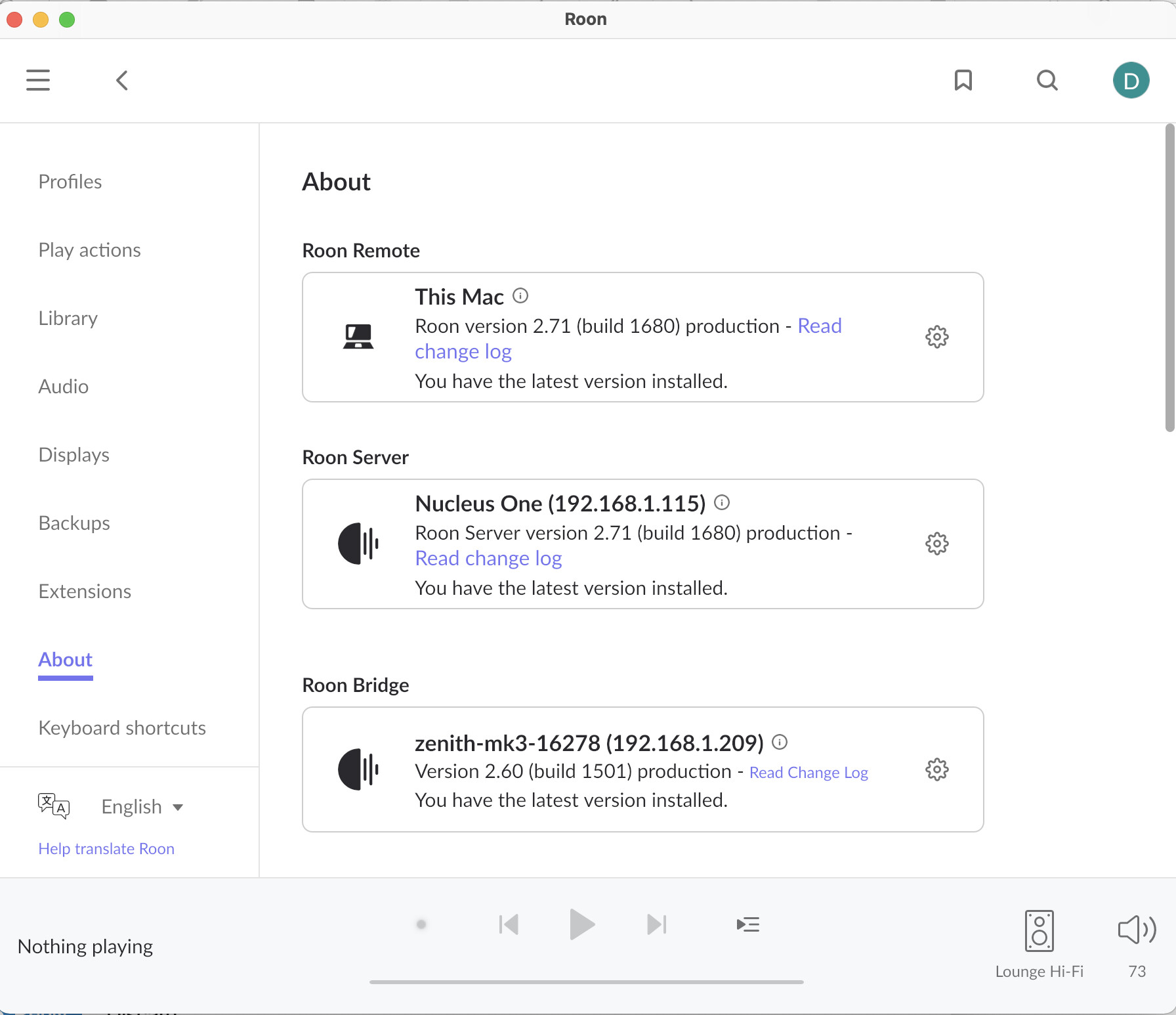Open the Audio settings tab
1176x1015 pixels.
[64, 387]
